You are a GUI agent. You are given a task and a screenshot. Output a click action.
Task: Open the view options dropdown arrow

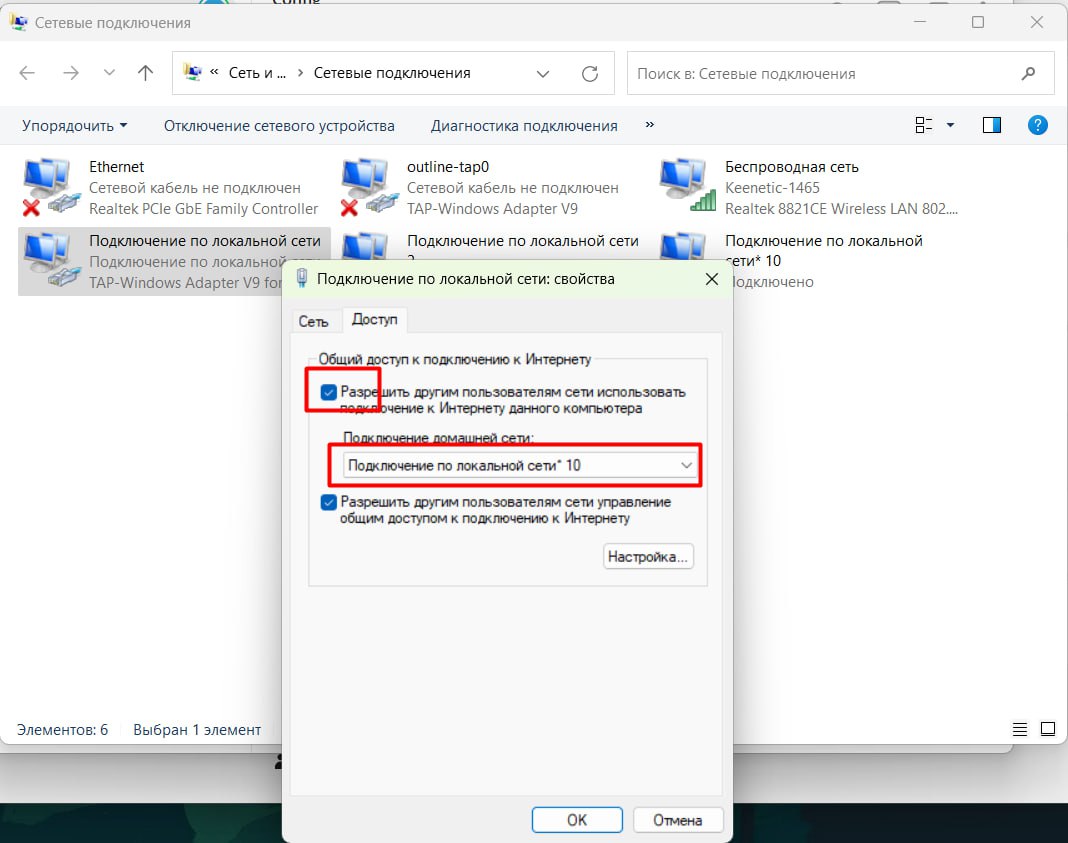(950, 125)
